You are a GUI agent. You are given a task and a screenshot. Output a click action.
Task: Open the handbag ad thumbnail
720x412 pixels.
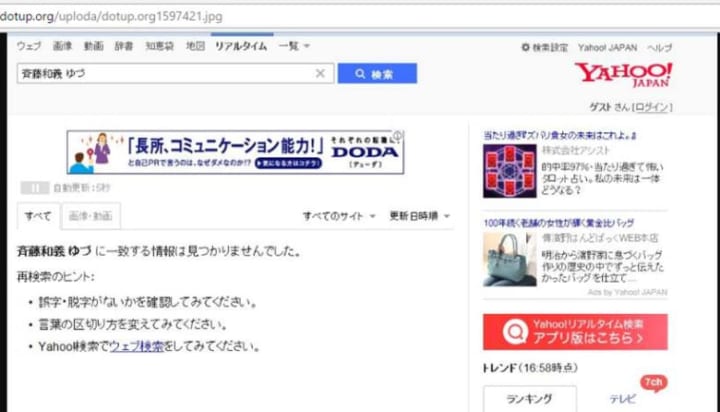coord(510,259)
